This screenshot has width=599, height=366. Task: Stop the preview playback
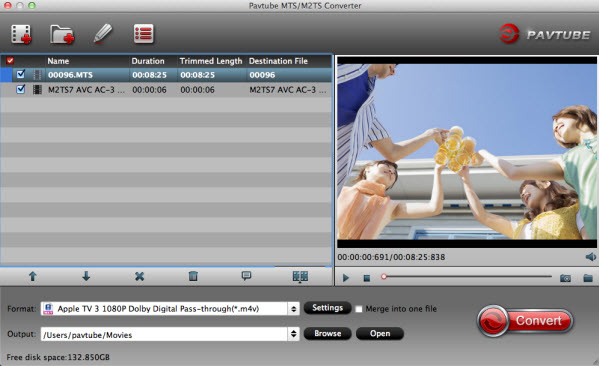click(x=367, y=278)
